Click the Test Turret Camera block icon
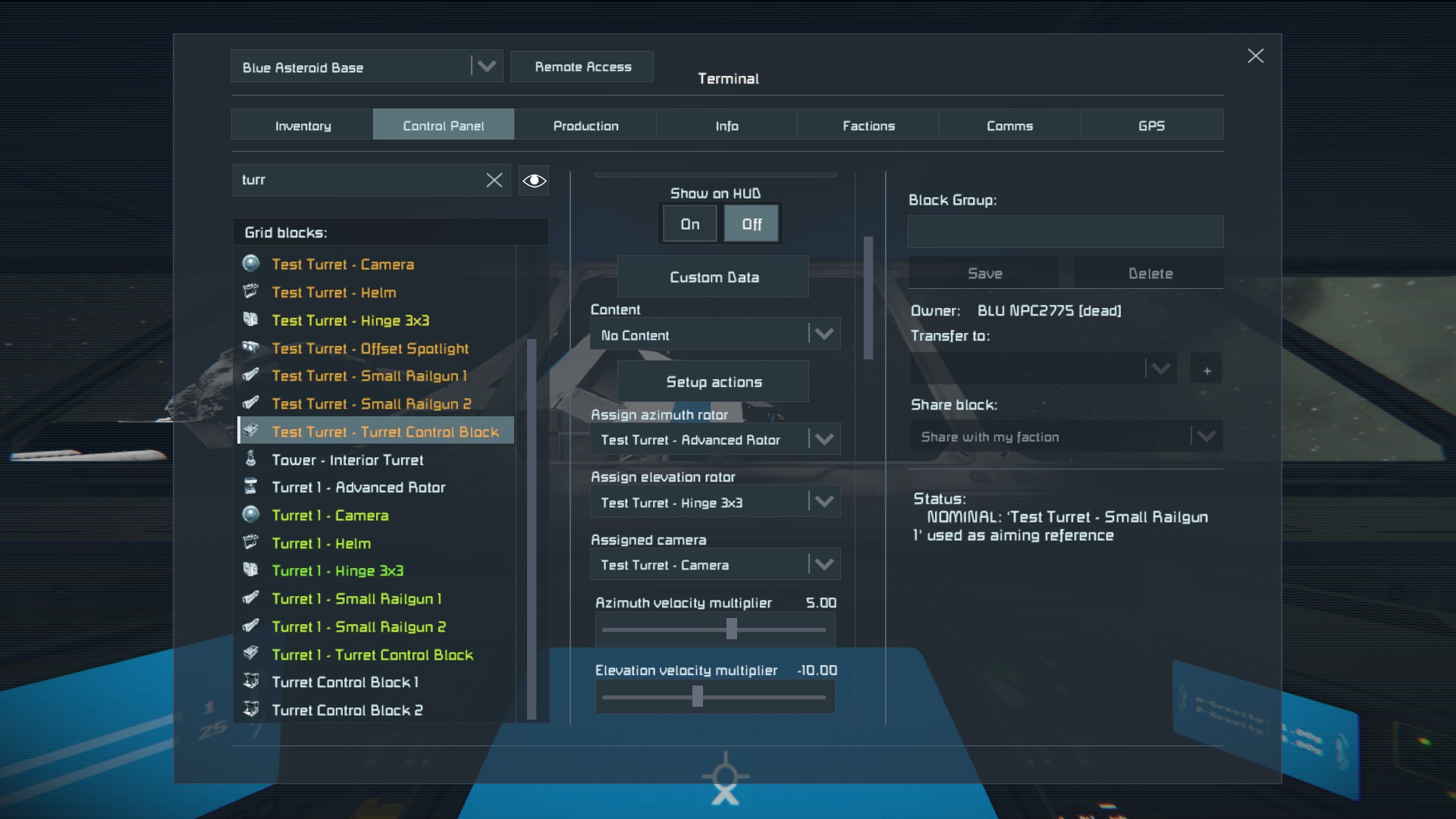This screenshot has width=1456, height=819. 251,263
